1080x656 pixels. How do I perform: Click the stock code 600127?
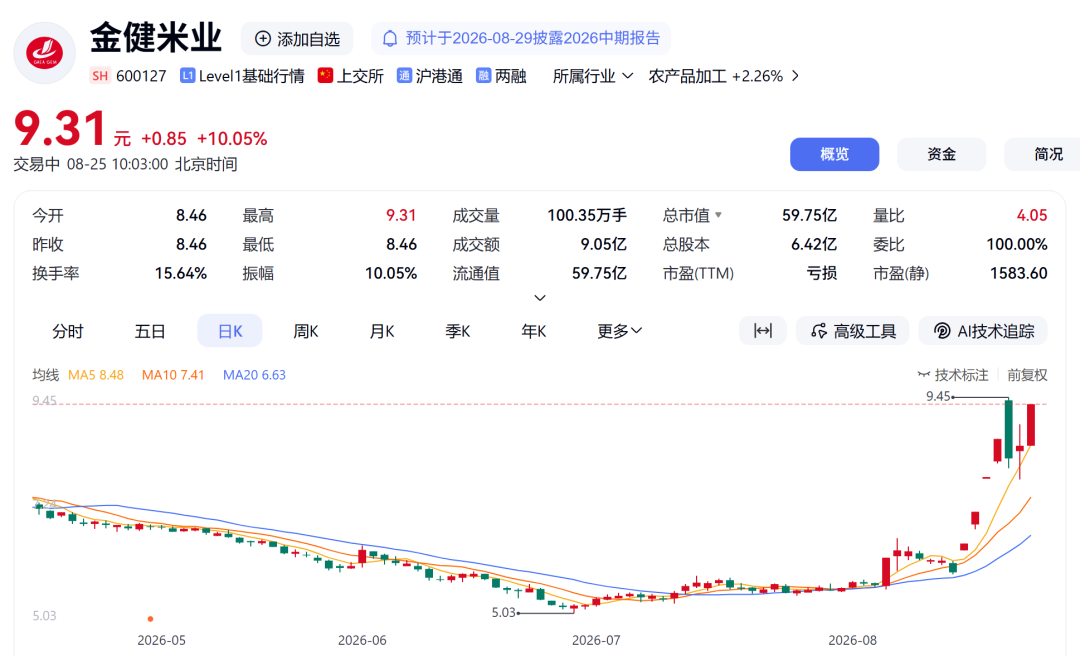coord(141,76)
